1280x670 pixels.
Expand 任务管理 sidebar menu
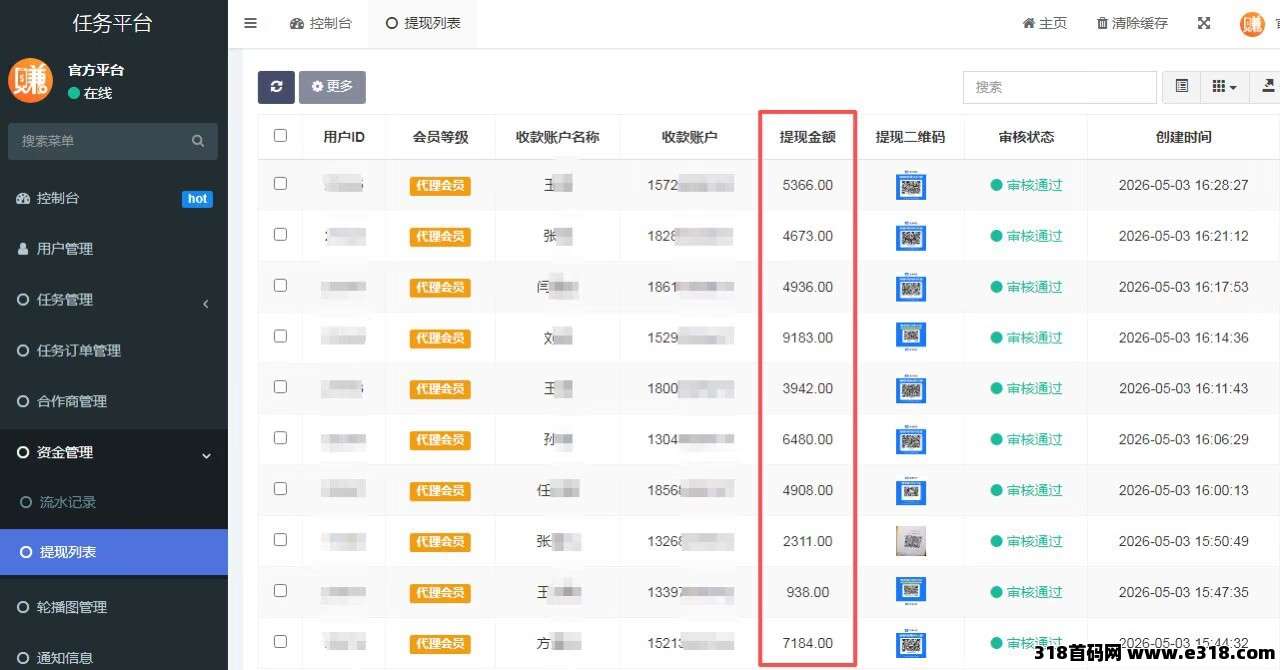114,300
